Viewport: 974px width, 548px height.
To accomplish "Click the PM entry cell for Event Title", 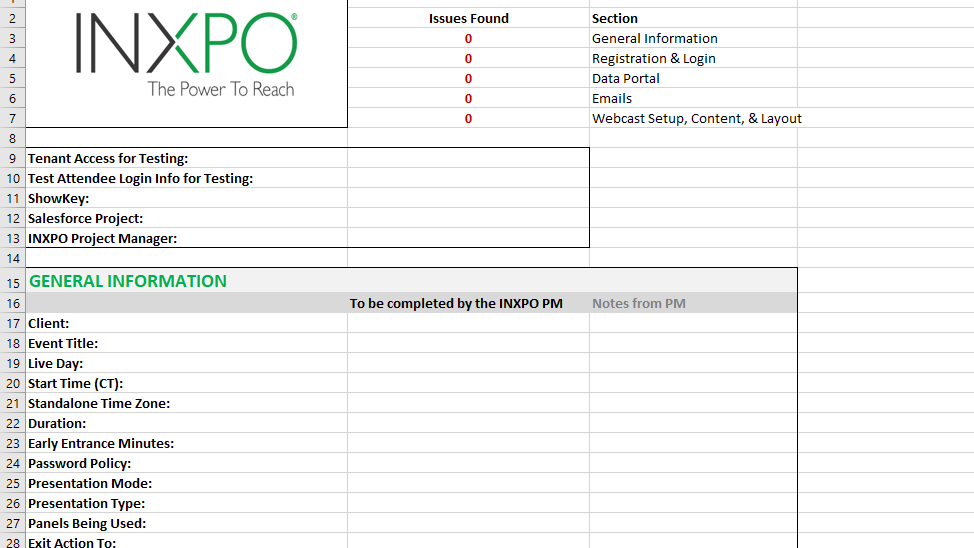I will click(x=468, y=343).
